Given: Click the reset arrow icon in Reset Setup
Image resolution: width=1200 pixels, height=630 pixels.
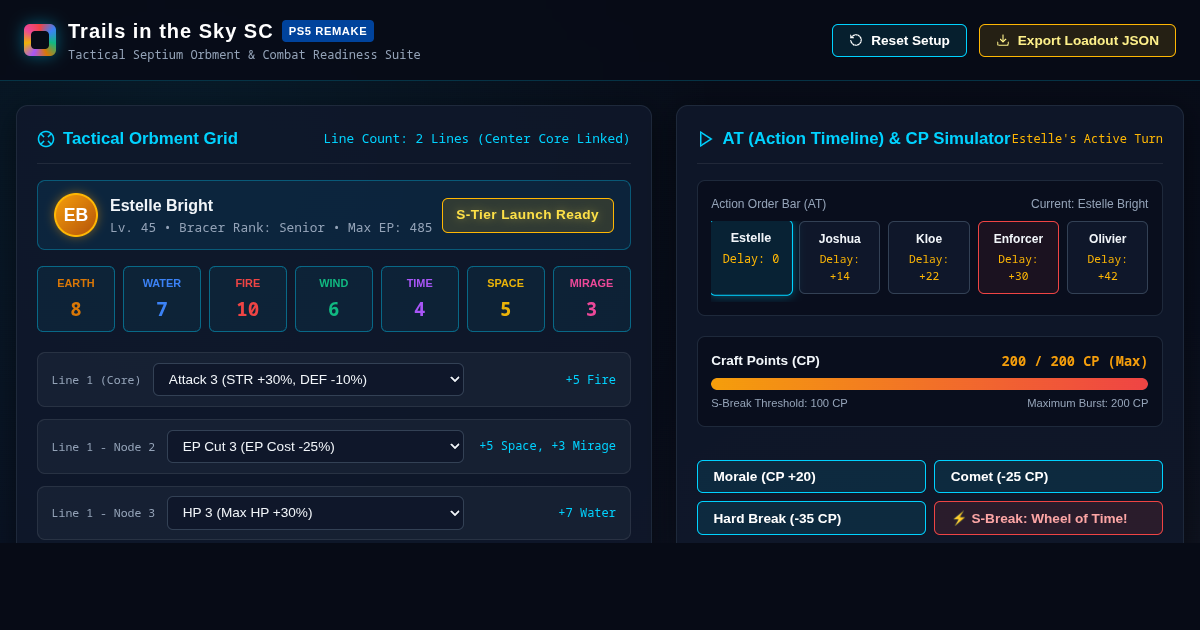Looking at the screenshot, I should (856, 40).
